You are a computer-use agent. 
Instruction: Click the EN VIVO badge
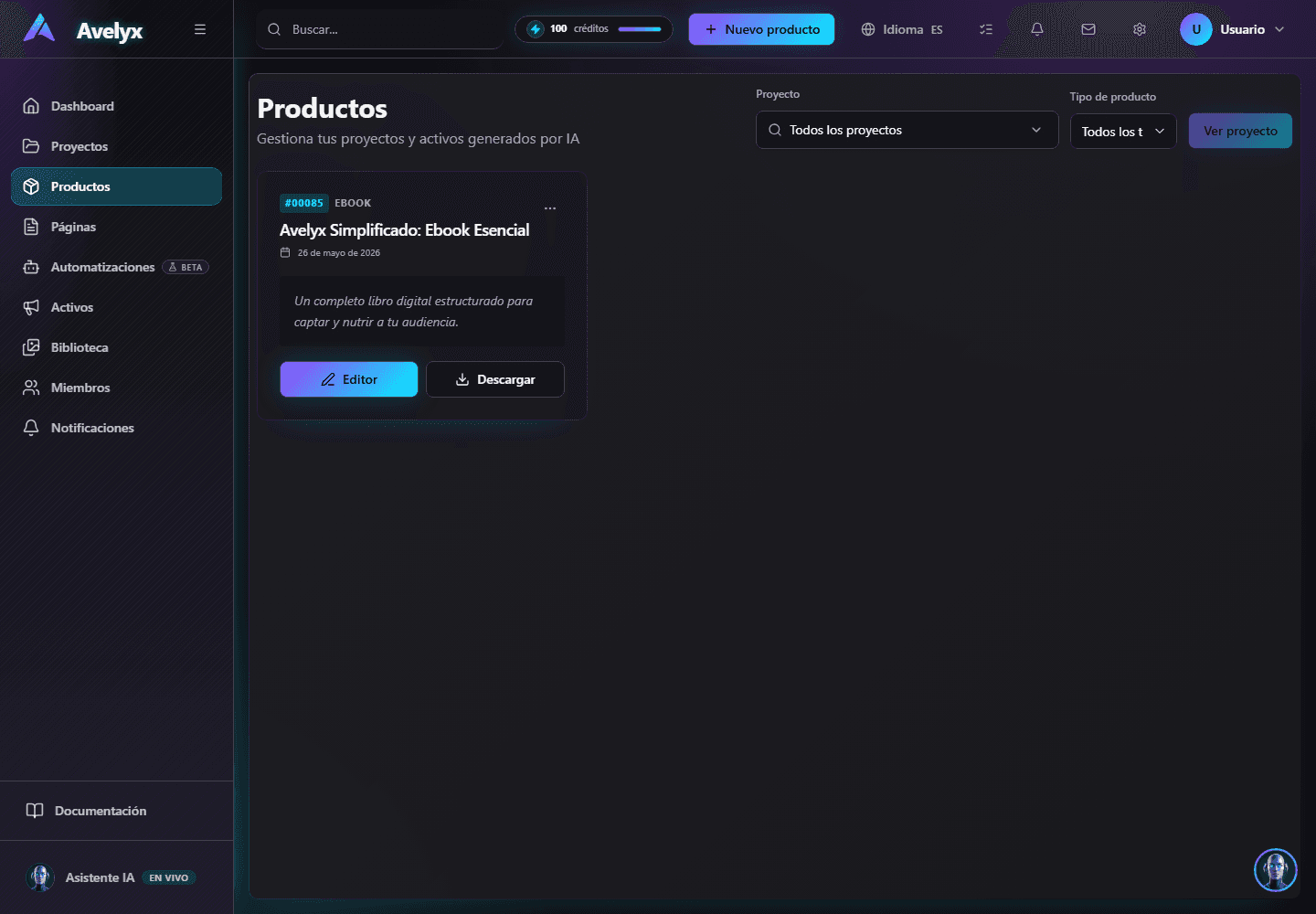click(169, 877)
